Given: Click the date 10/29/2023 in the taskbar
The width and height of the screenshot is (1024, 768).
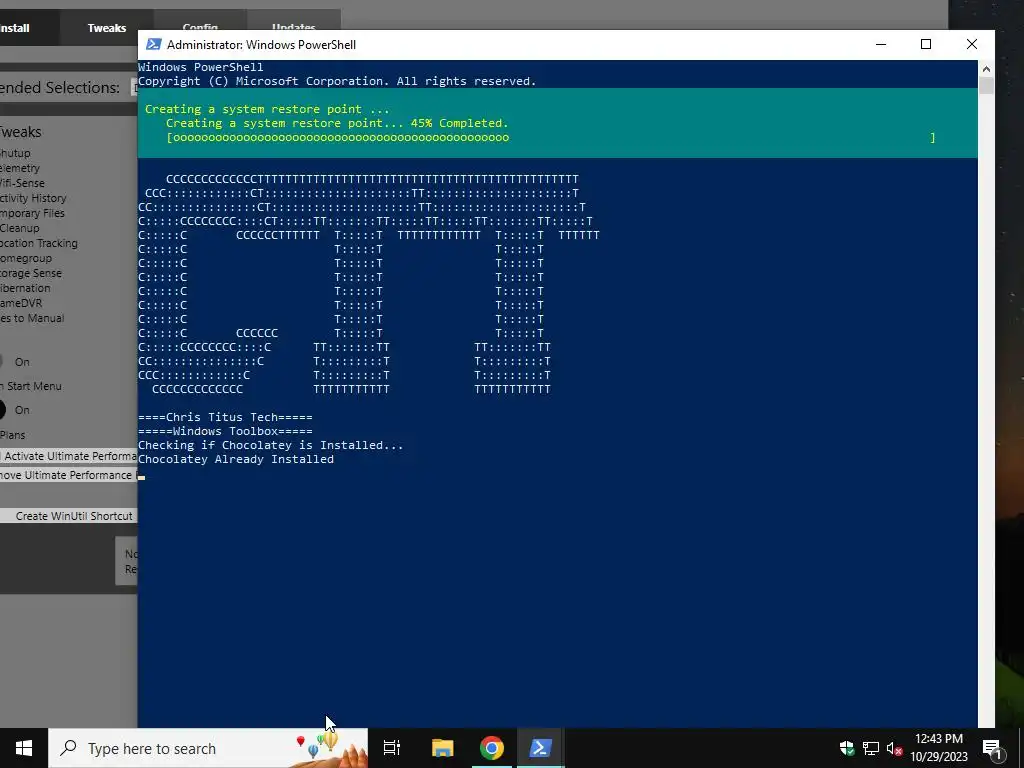Looking at the screenshot, I should point(939,757).
